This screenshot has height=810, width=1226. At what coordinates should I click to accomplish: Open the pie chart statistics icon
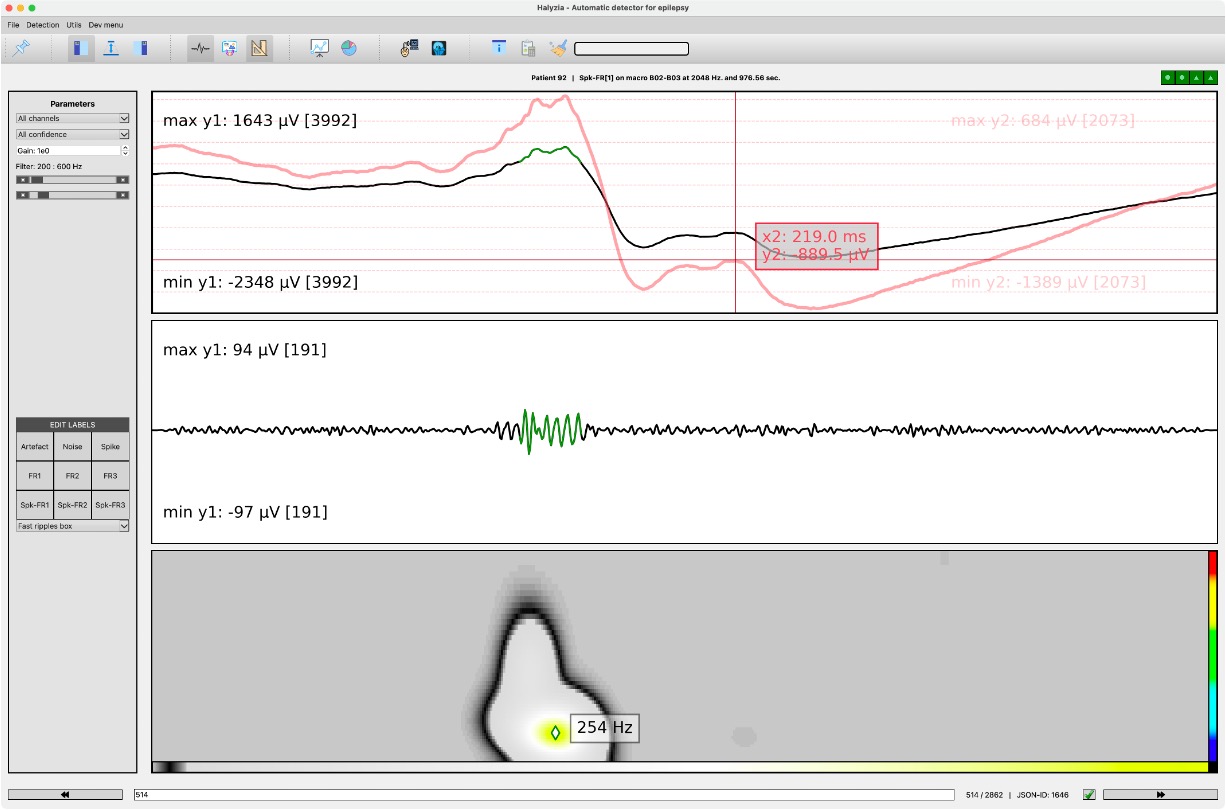[351, 47]
